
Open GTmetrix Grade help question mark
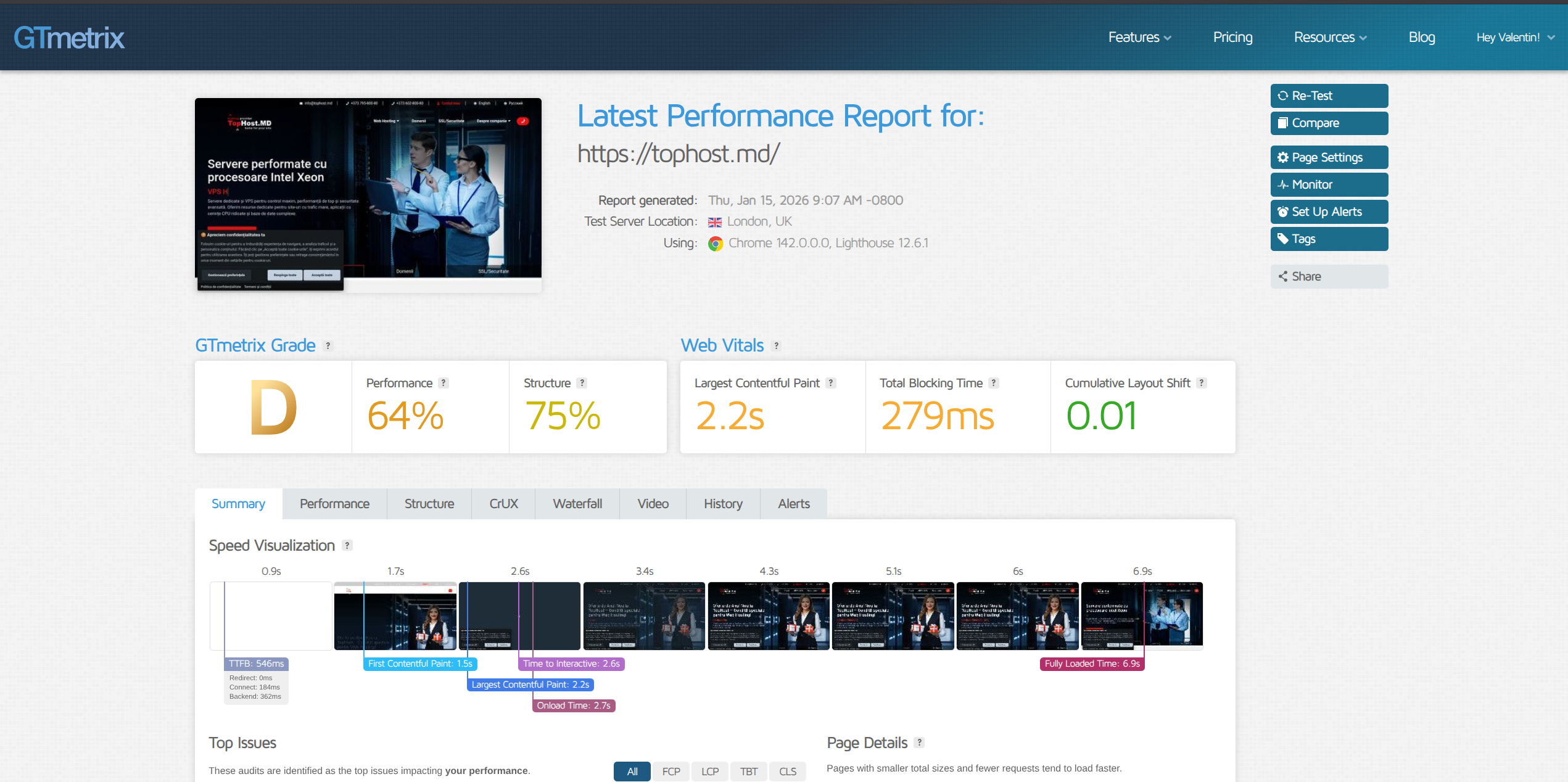click(328, 346)
